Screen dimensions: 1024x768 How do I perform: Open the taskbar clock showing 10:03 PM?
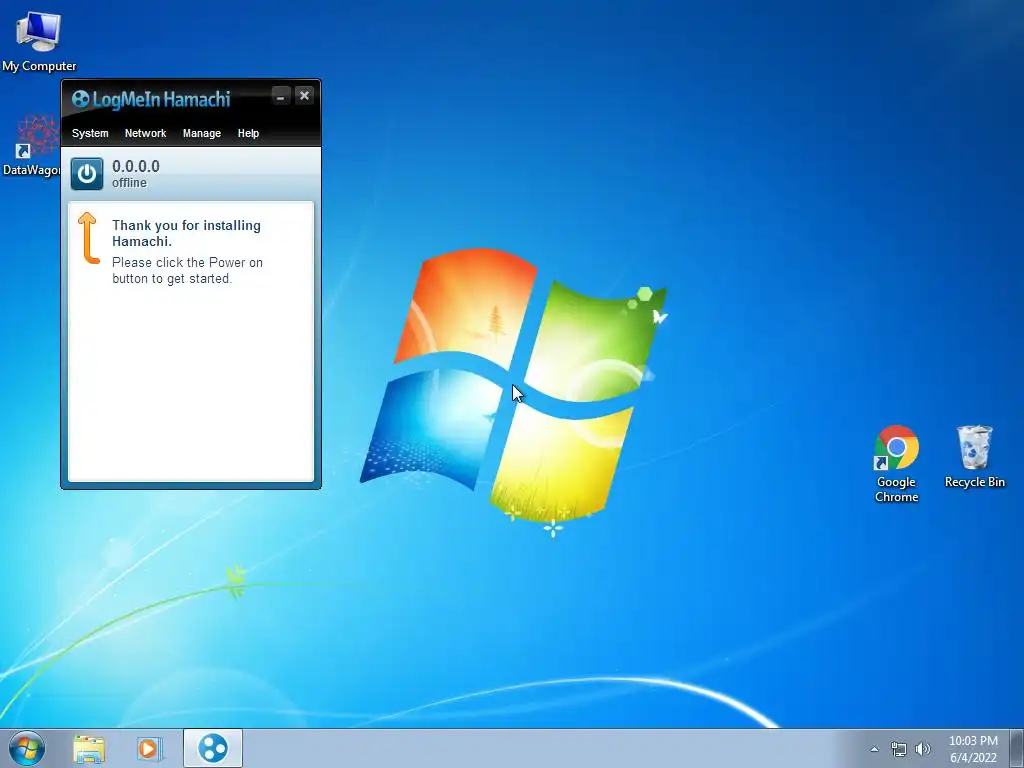click(973, 749)
